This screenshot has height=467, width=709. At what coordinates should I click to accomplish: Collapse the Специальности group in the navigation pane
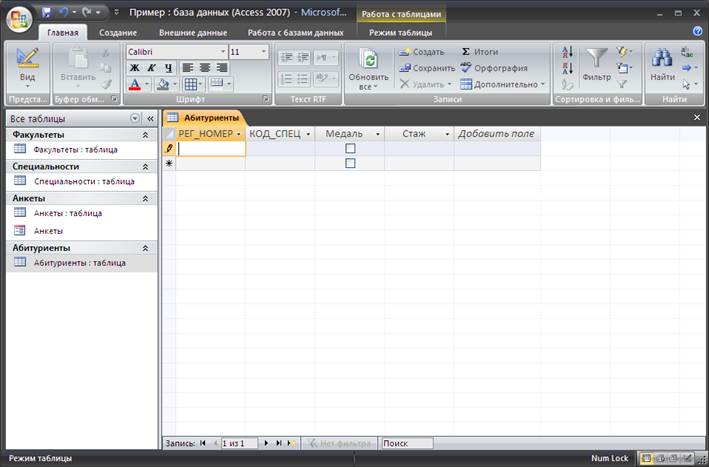click(x=145, y=166)
